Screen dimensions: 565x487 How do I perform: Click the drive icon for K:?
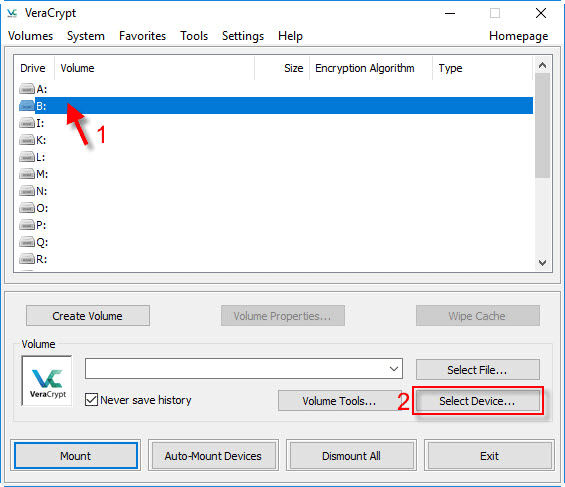(27, 140)
